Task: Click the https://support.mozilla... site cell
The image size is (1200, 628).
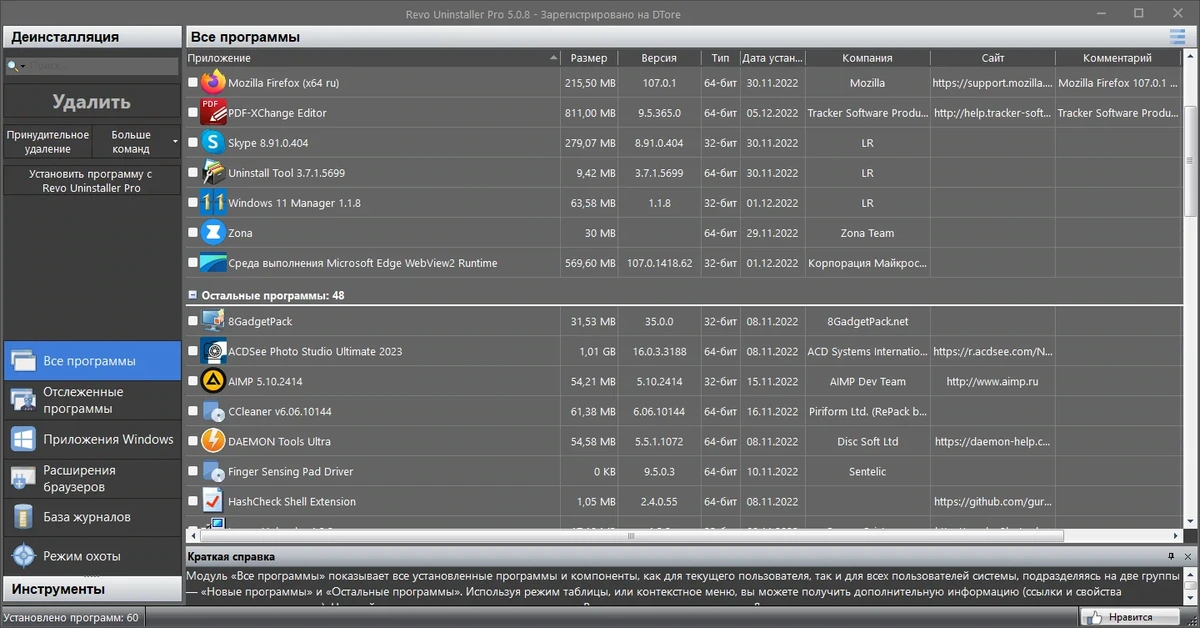Action: (992, 83)
